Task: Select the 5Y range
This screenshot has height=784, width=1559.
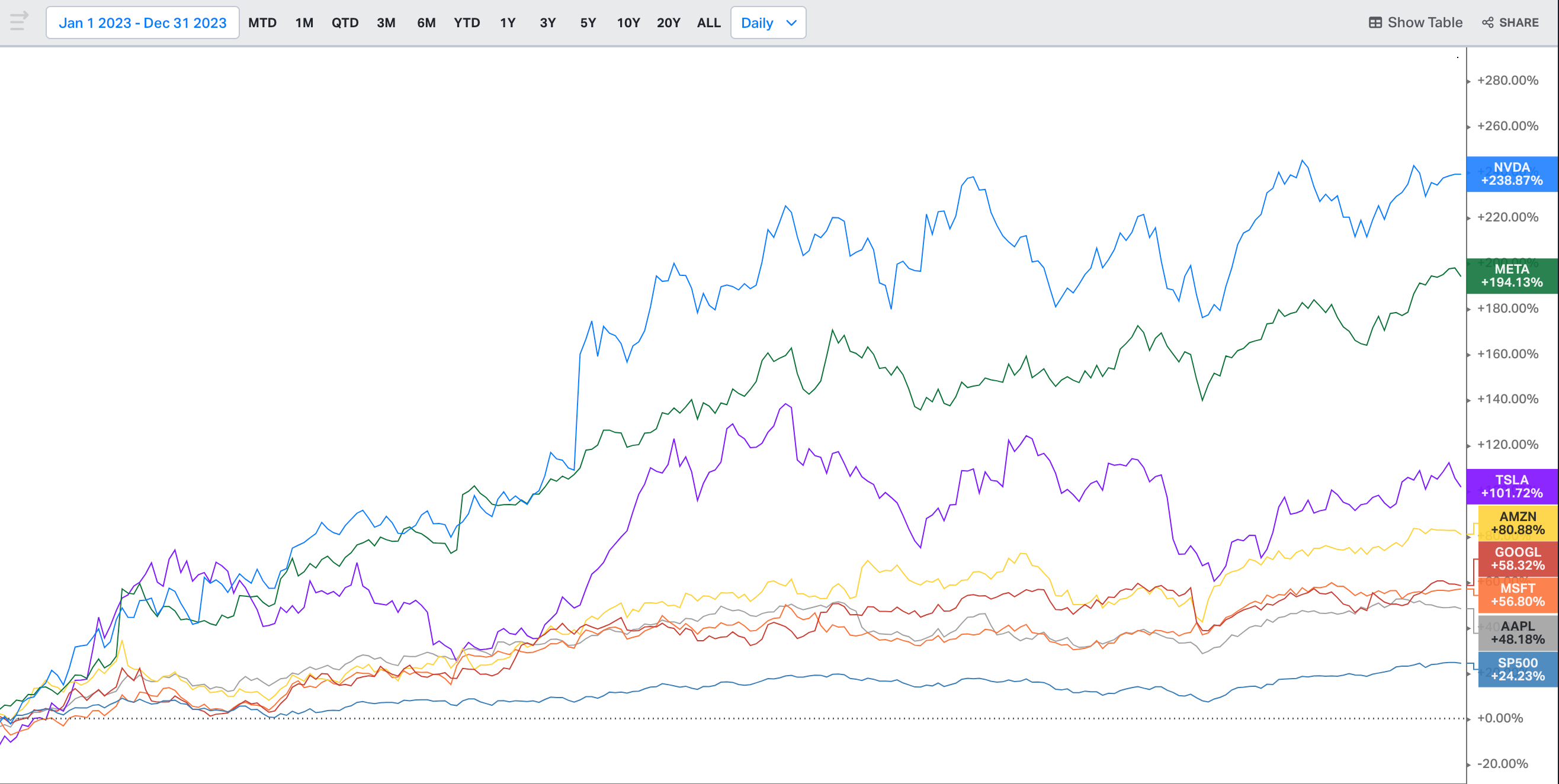Action: pos(588,23)
